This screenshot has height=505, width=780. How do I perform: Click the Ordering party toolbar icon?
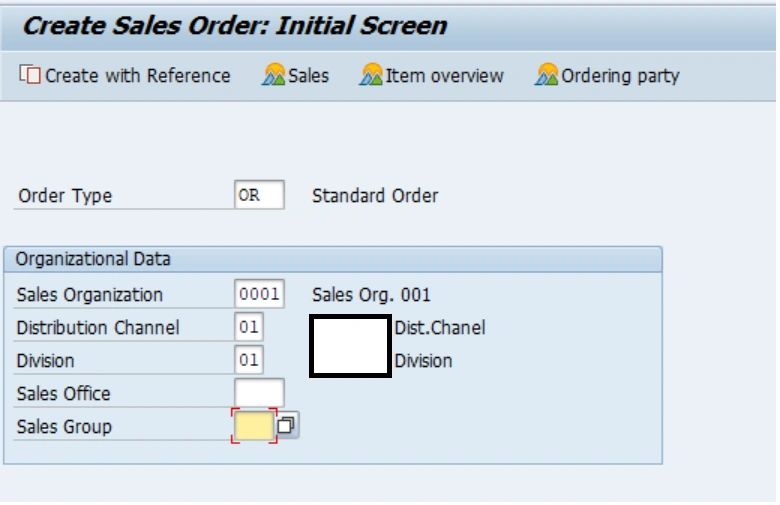(547, 74)
